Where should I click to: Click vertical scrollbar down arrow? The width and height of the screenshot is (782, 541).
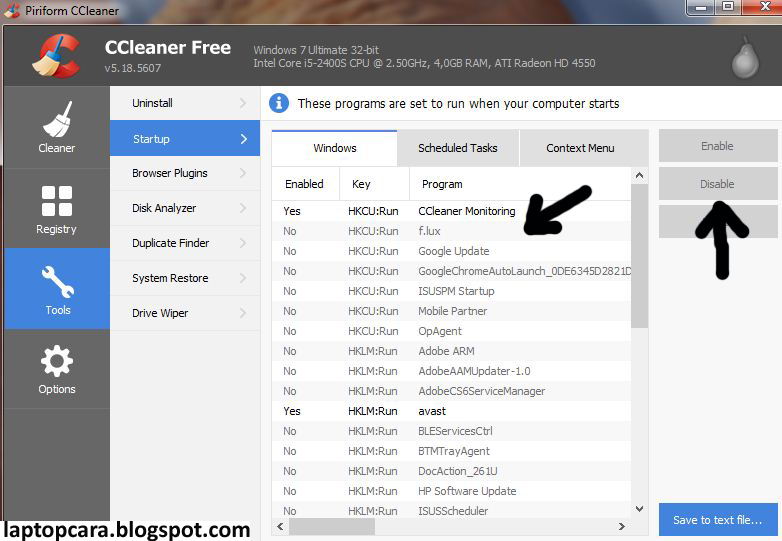(639, 509)
